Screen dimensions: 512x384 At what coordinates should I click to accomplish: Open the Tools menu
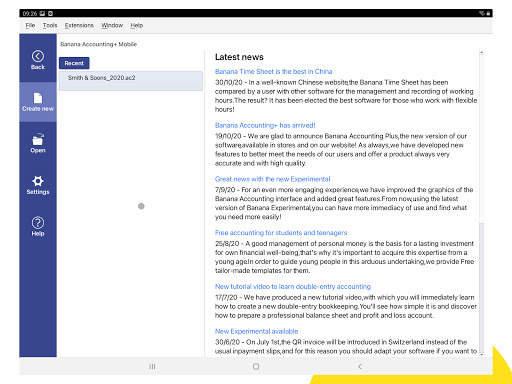point(50,25)
